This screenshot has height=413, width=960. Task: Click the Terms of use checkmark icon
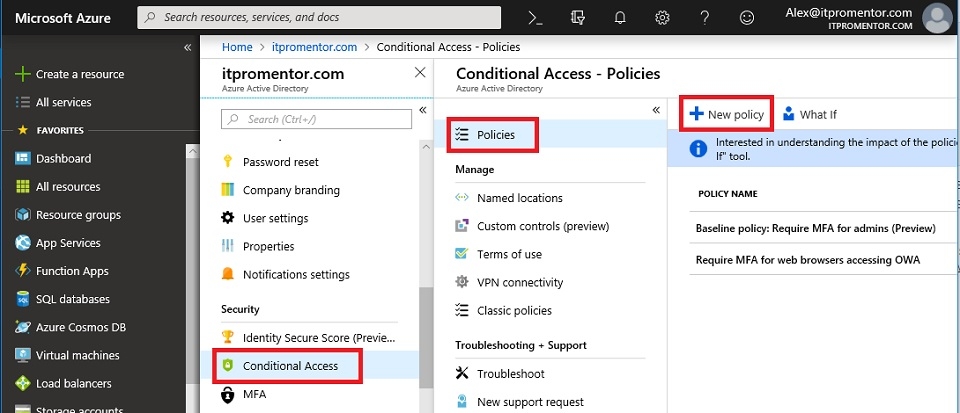click(462, 254)
